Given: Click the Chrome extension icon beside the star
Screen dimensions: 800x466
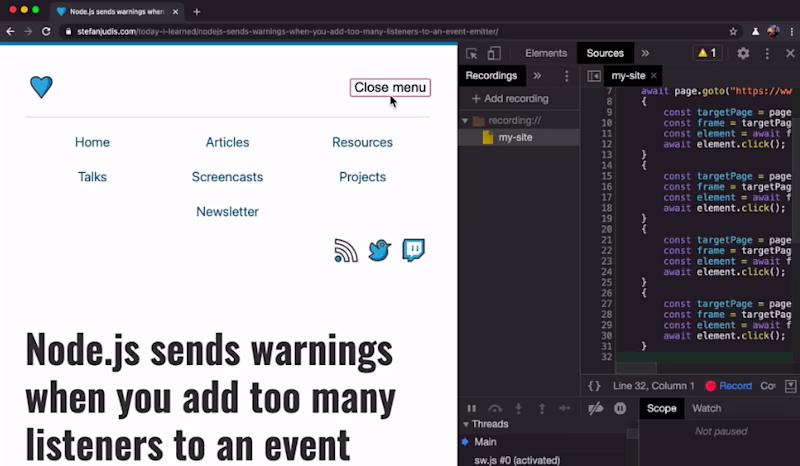Looking at the screenshot, I should click(755, 32).
